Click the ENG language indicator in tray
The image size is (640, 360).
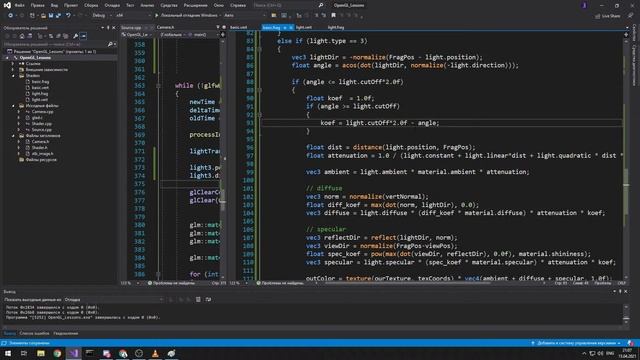click(611, 353)
